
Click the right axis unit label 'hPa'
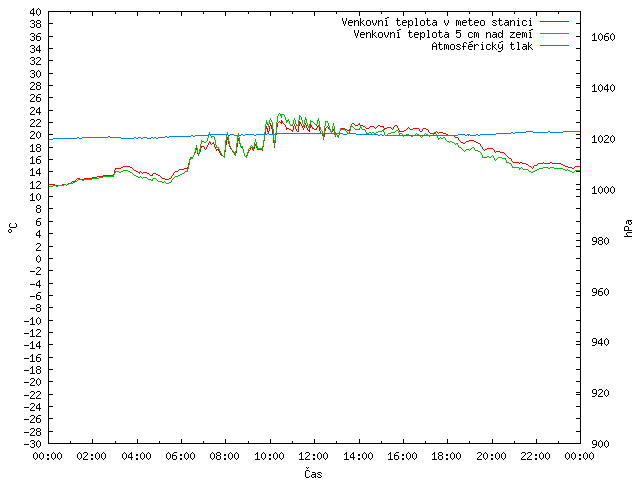pos(628,228)
